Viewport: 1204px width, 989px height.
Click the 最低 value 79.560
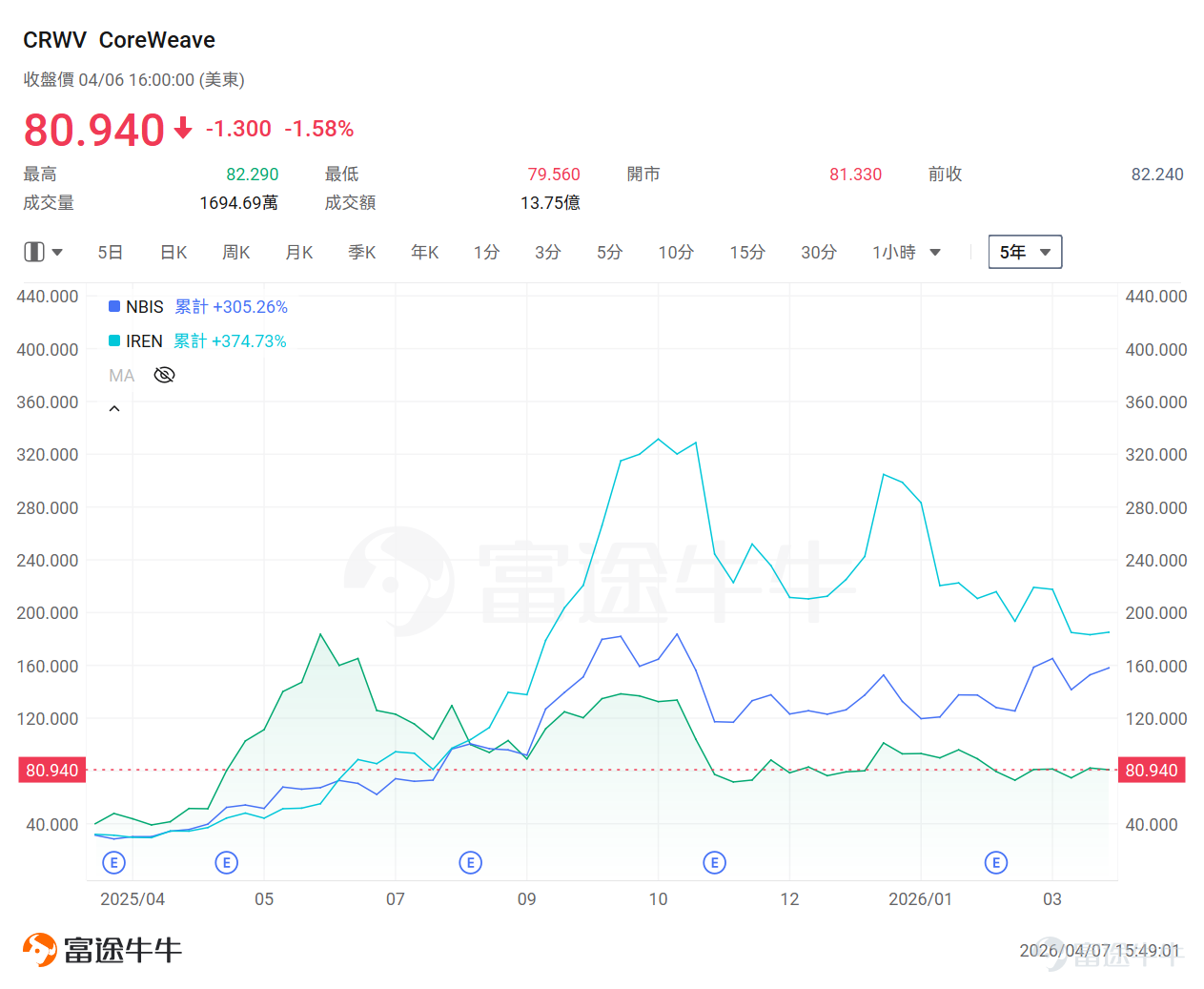(554, 175)
